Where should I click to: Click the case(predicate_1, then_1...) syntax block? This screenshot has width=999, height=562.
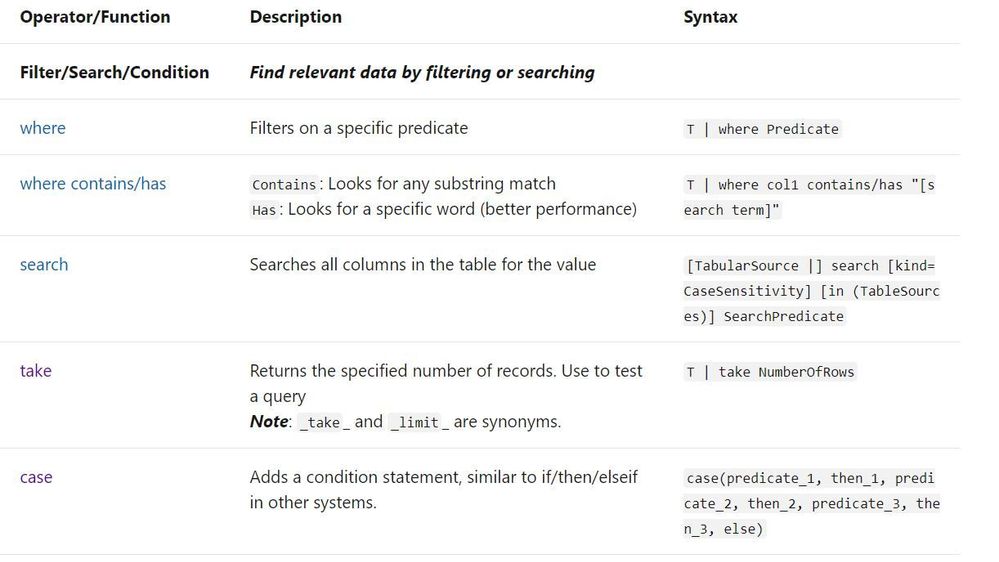[x=811, y=503]
